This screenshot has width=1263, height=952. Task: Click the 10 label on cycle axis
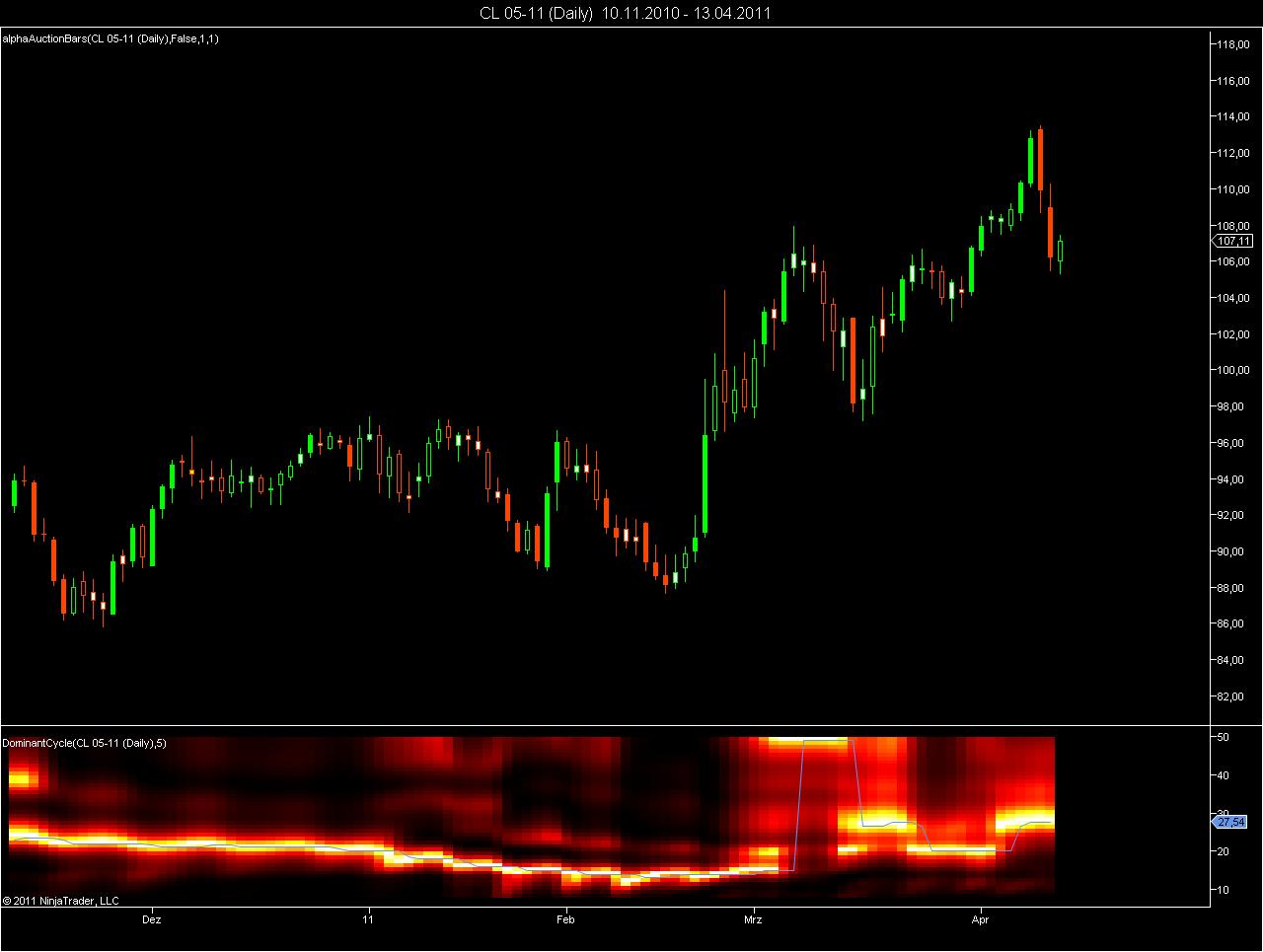click(1223, 890)
